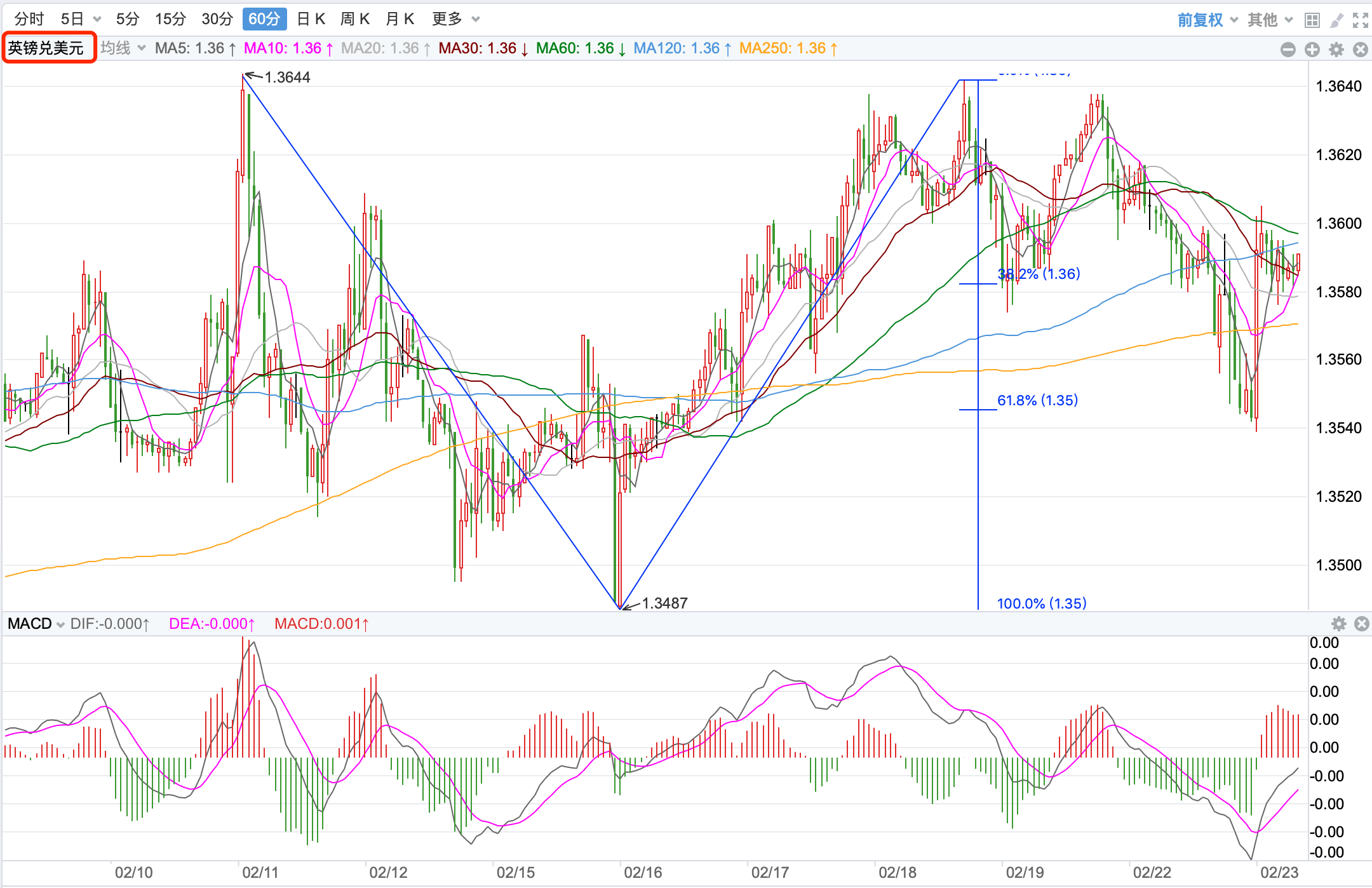Click the 1.3500 price axis label
This screenshot has width=1372, height=888.
1339,565
